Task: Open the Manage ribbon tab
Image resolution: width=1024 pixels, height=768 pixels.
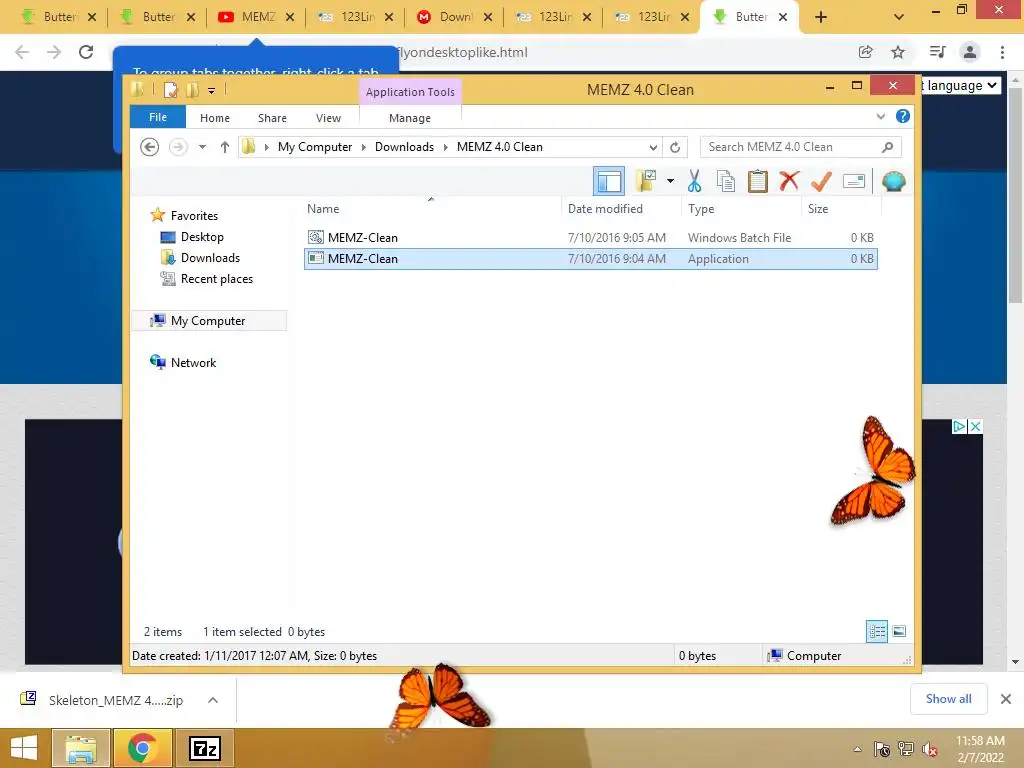Action: (410, 118)
